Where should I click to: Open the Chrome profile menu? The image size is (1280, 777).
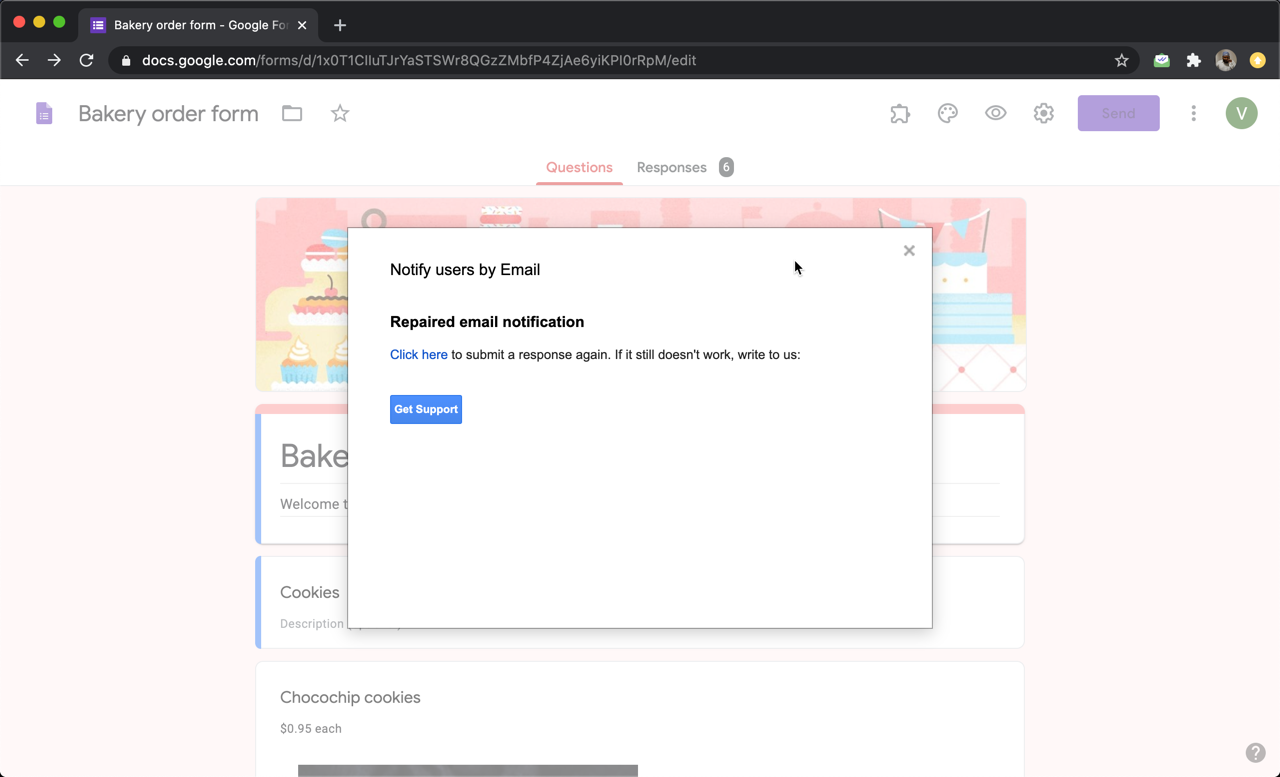click(x=1225, y=60)
